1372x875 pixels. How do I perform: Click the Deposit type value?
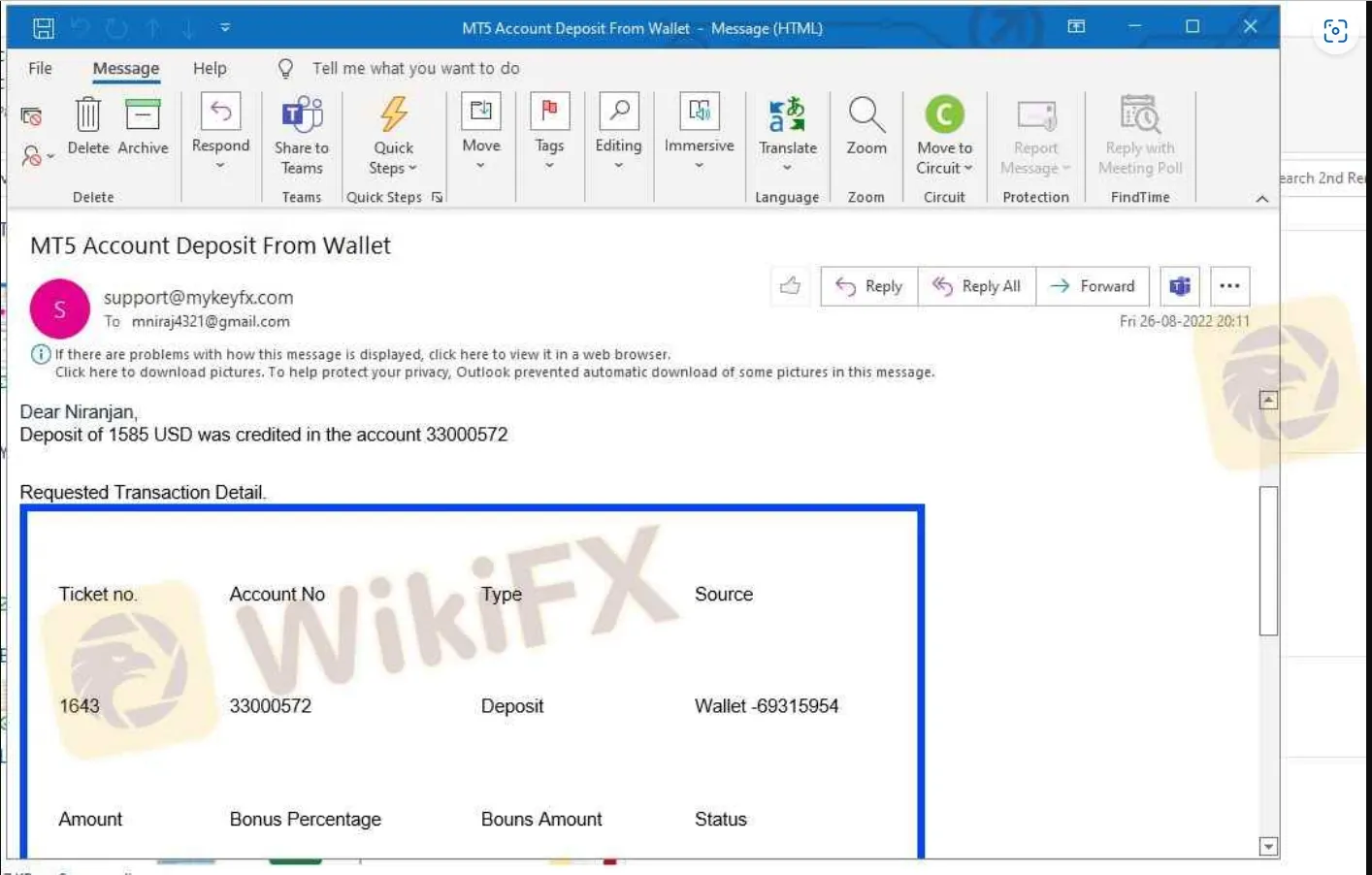[512, 706]
